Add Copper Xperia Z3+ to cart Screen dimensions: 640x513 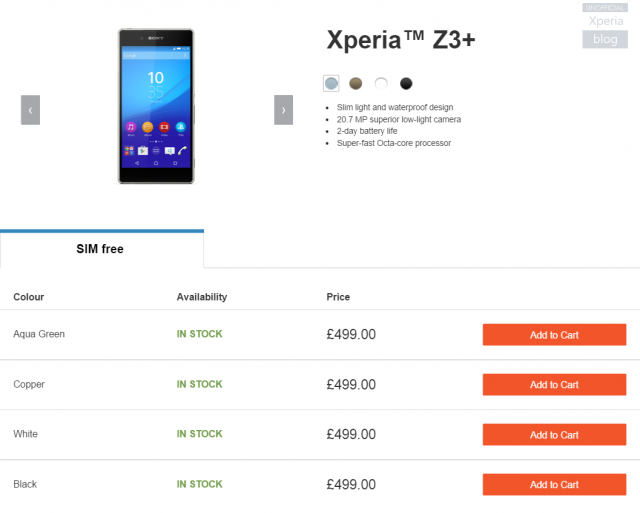tap(554, 385)
